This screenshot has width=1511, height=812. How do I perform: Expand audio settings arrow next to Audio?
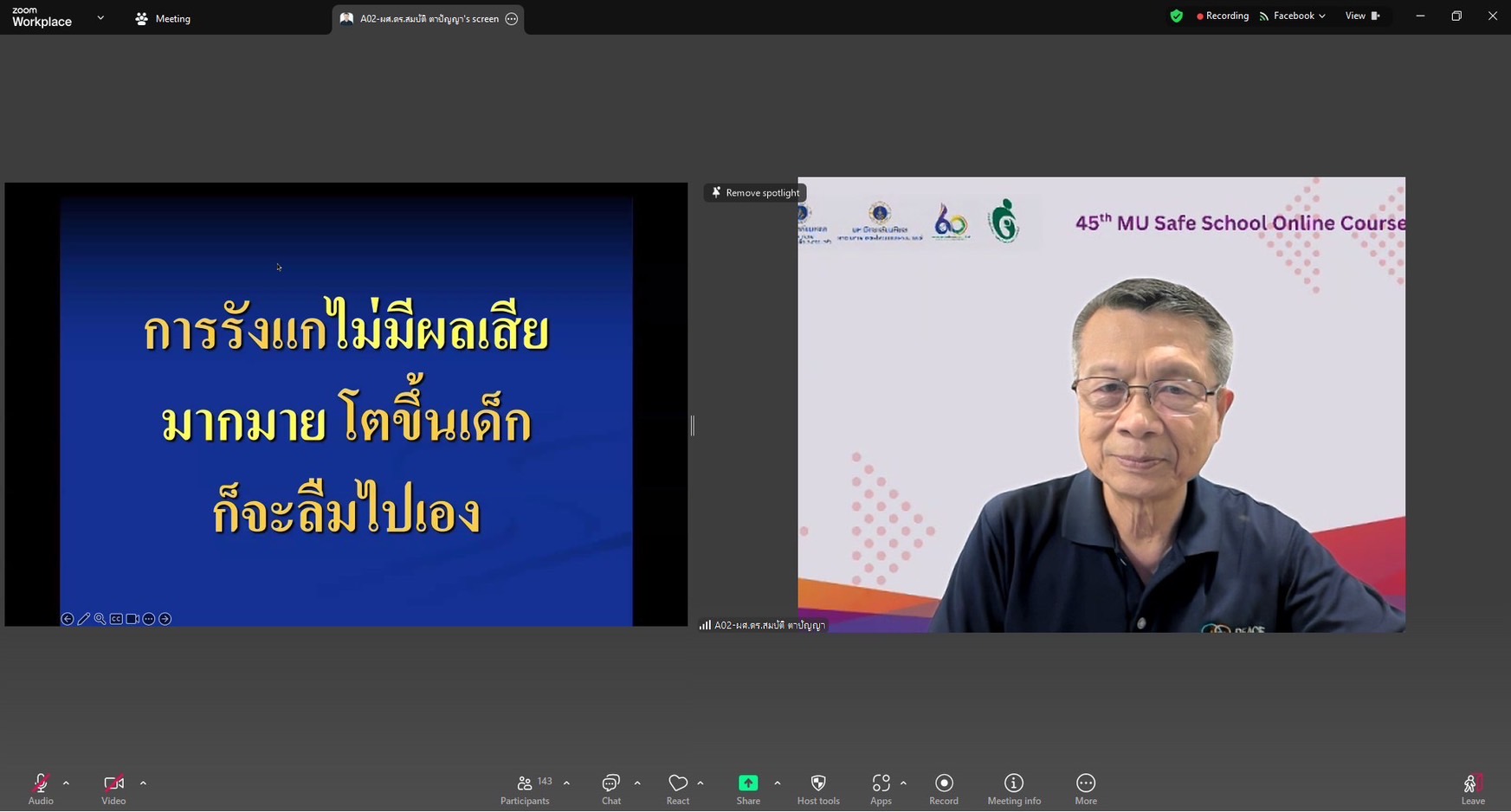pyautogui.click(x=66, y=783)
